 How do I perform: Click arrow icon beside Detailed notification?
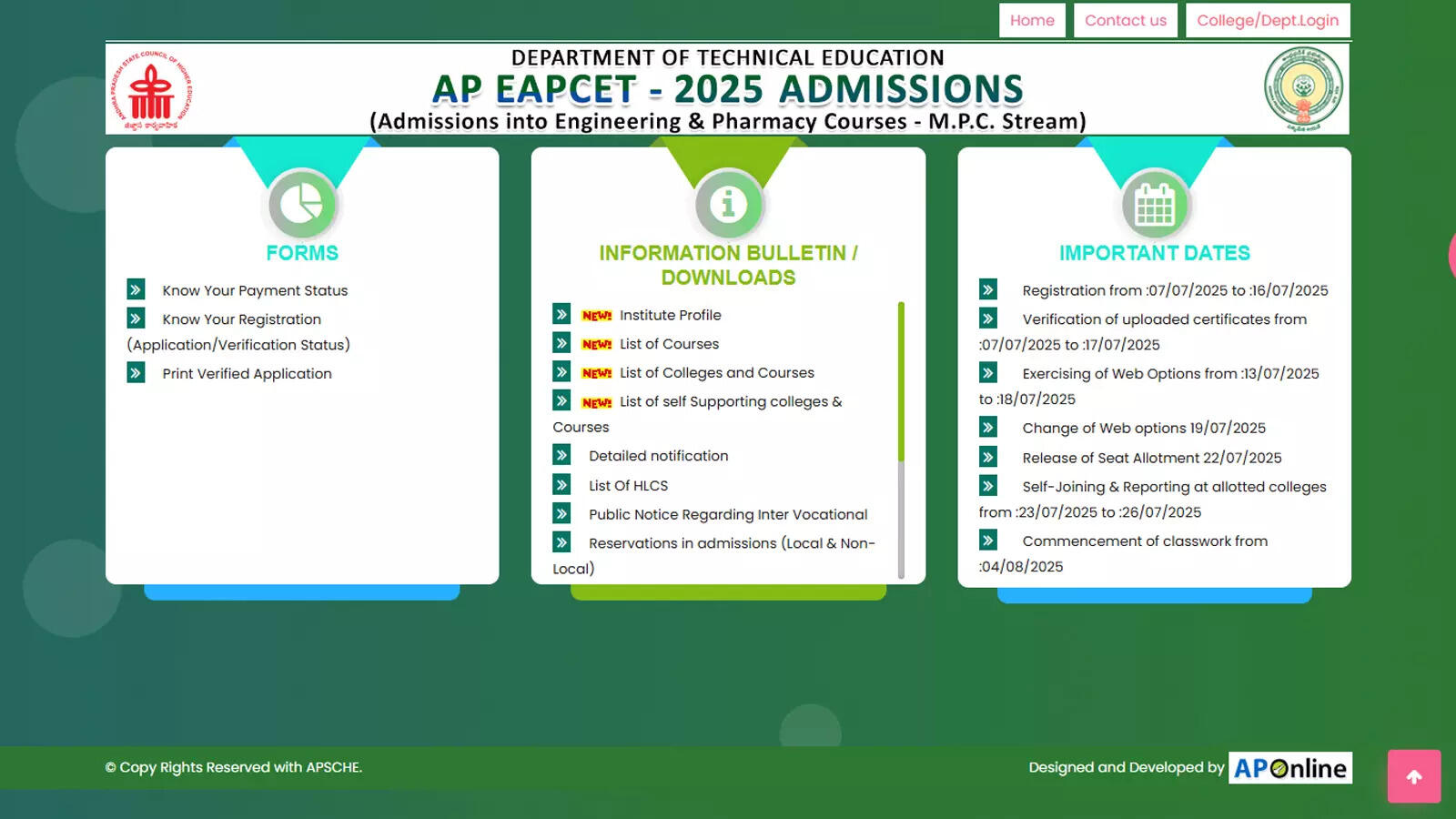561,455
